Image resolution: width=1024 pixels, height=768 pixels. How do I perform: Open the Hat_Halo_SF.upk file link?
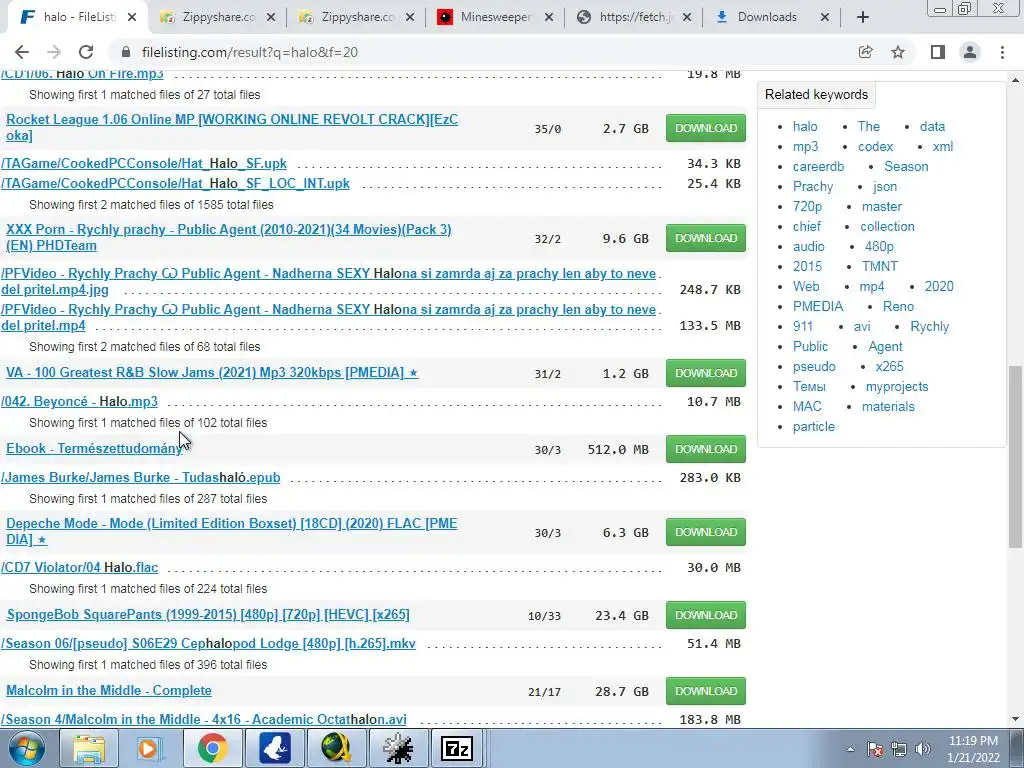coord(144,163)
